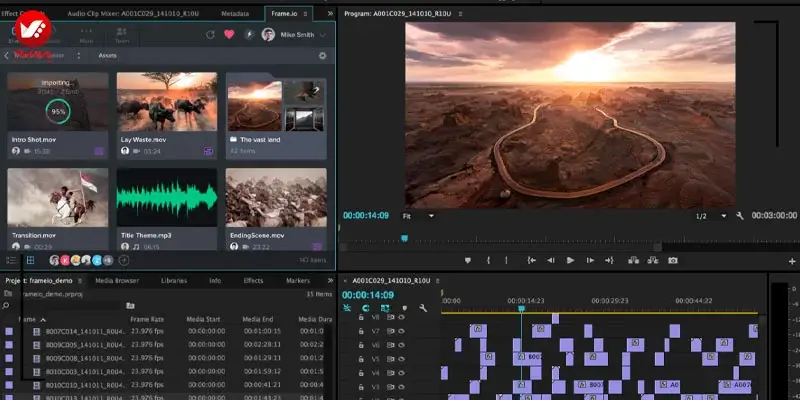Switch to the Media Browser tab

[x=117, y=281]
